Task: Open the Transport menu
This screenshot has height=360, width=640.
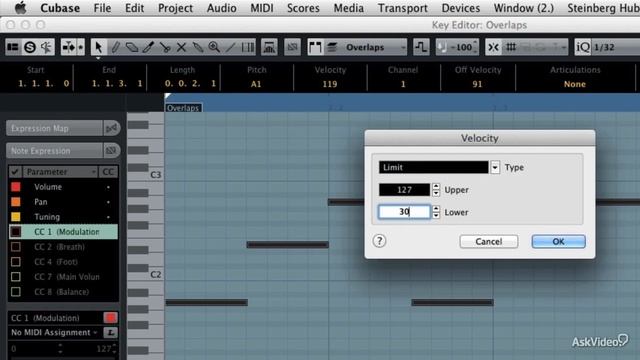Action: (x=403, y=8)
